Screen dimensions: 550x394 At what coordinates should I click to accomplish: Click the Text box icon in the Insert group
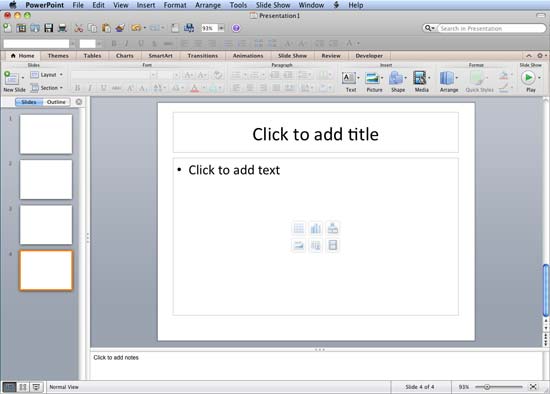349,78
